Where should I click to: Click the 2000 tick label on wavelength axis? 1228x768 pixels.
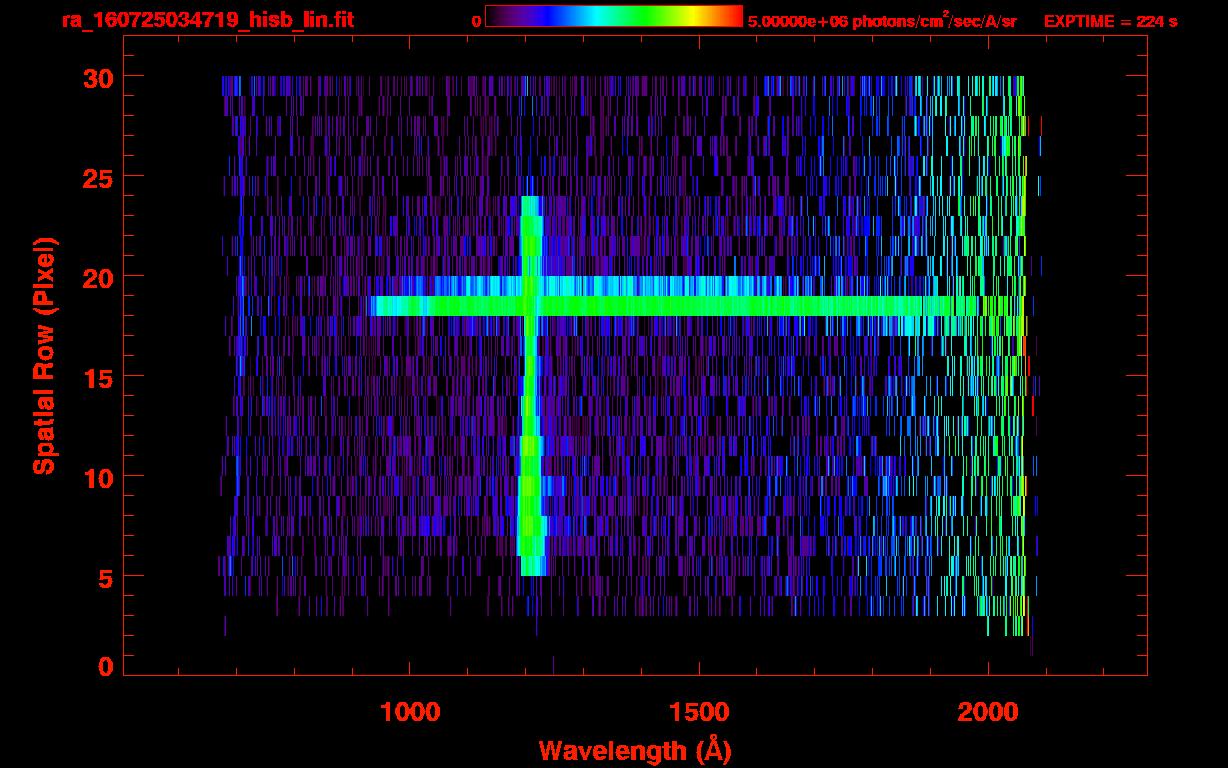pos(988,712)
